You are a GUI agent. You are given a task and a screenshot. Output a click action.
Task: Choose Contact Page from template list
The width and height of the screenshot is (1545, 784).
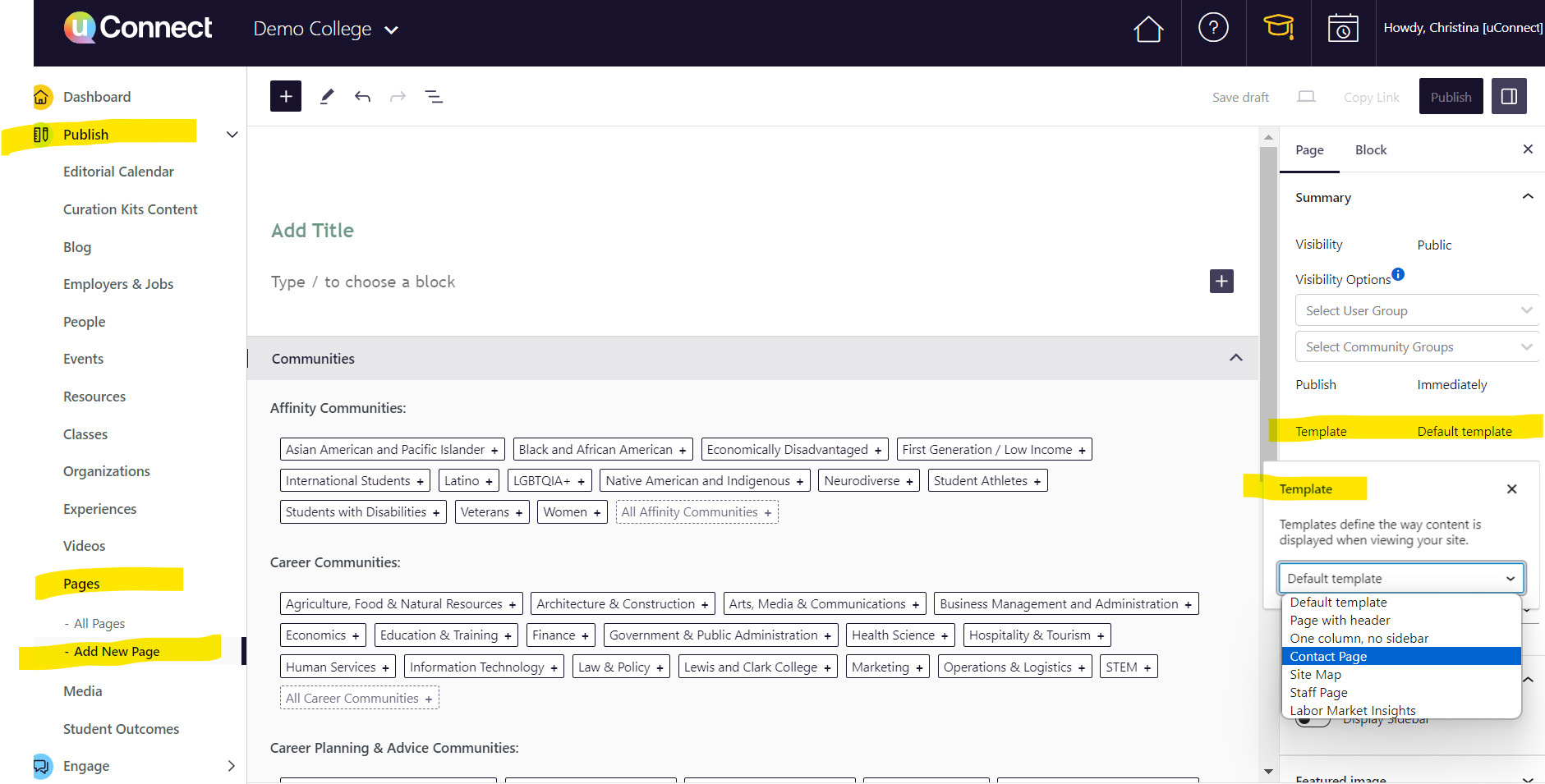1328,657
